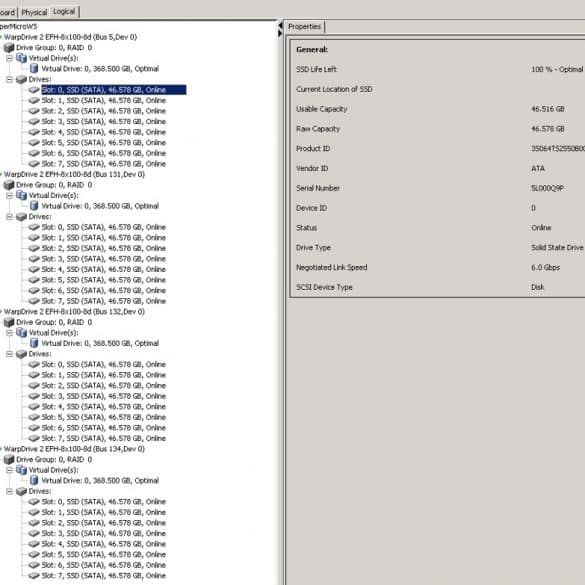The height and width of the screenshot is (585, 585).
Task: Click the Slot 4 drive icon under Bus 134
Action: coord(34,544)
